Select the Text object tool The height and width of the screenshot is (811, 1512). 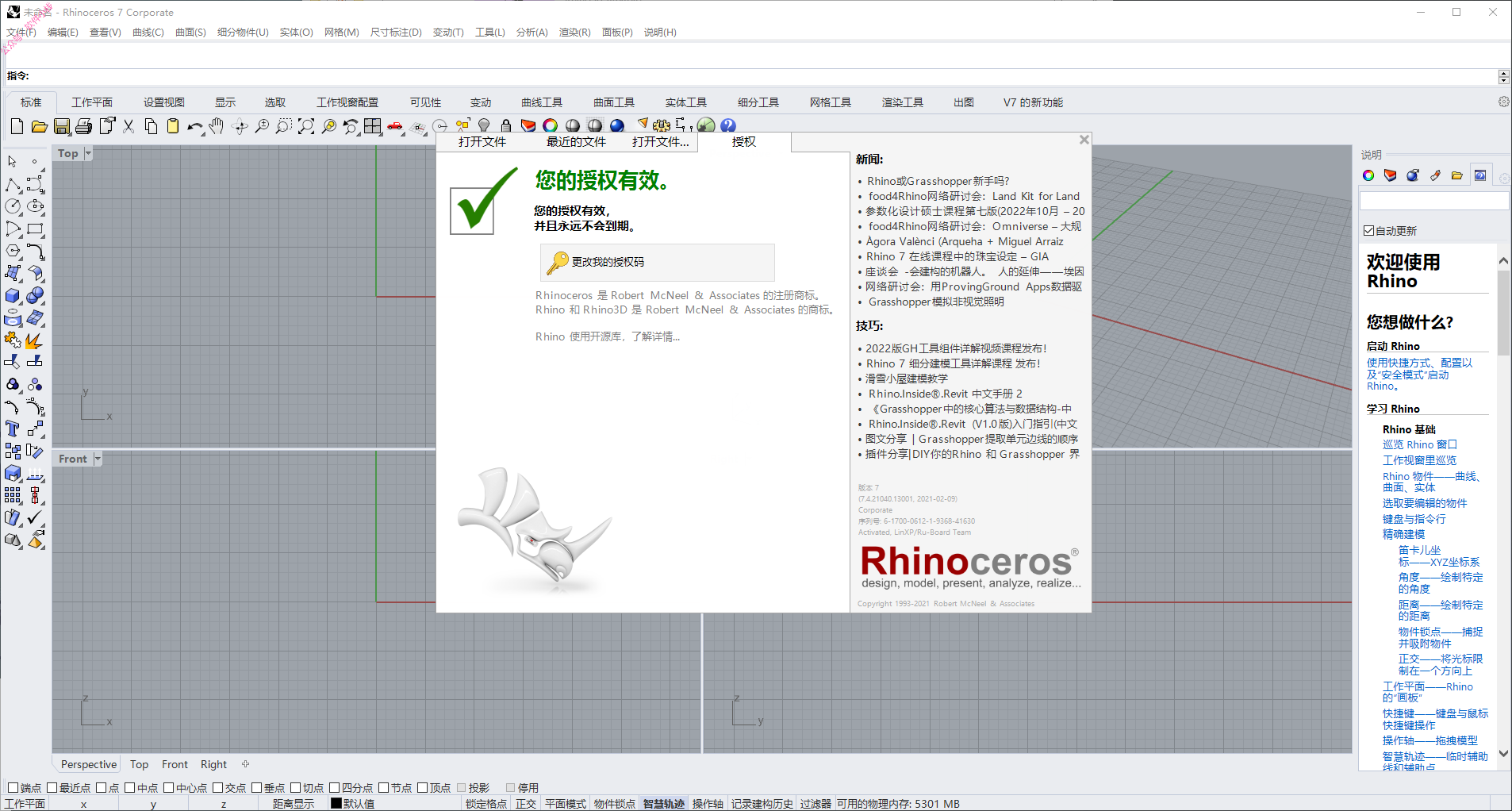click(x=13, y=429)
